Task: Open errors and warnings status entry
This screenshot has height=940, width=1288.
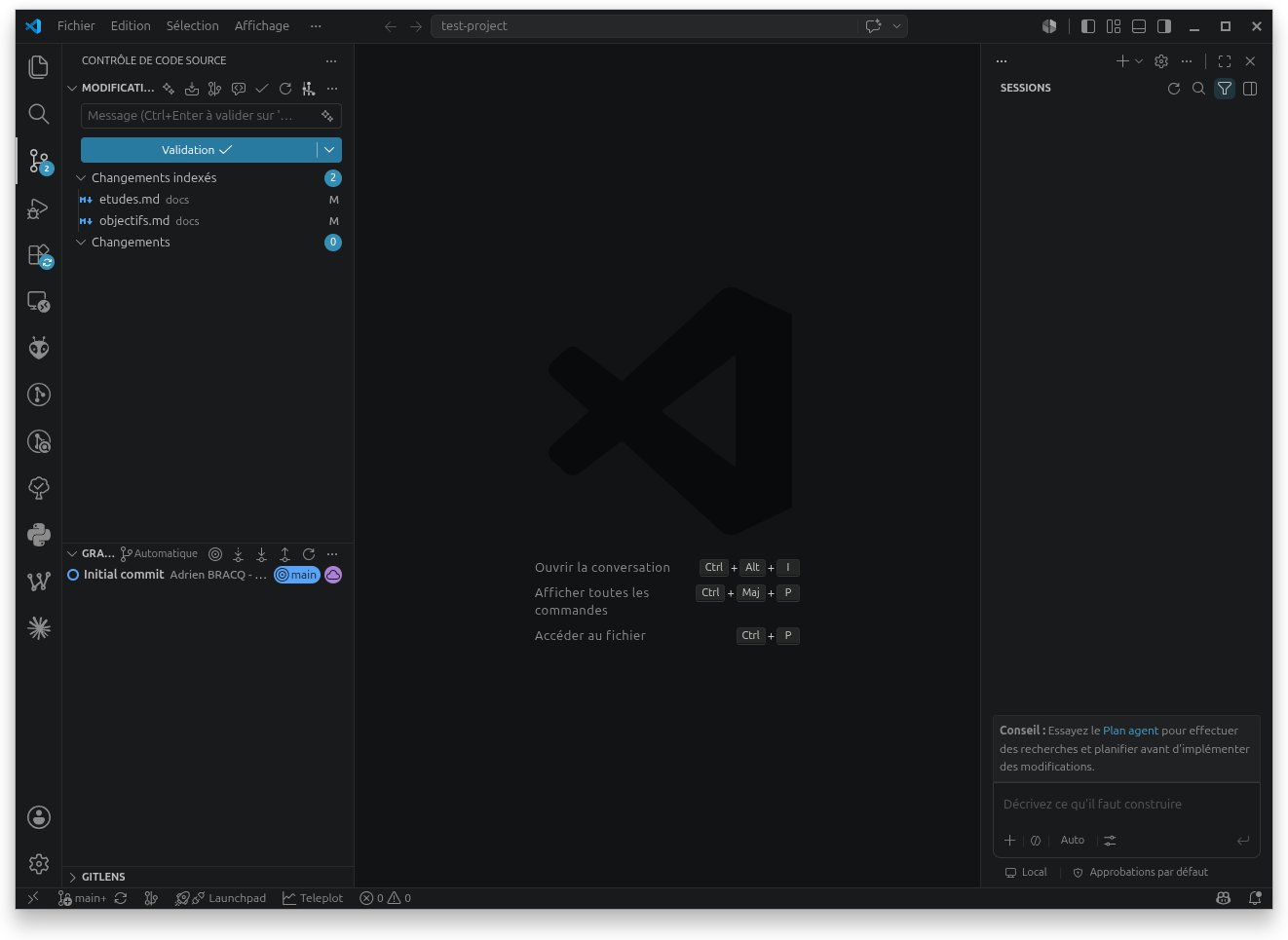Action: 386,898
